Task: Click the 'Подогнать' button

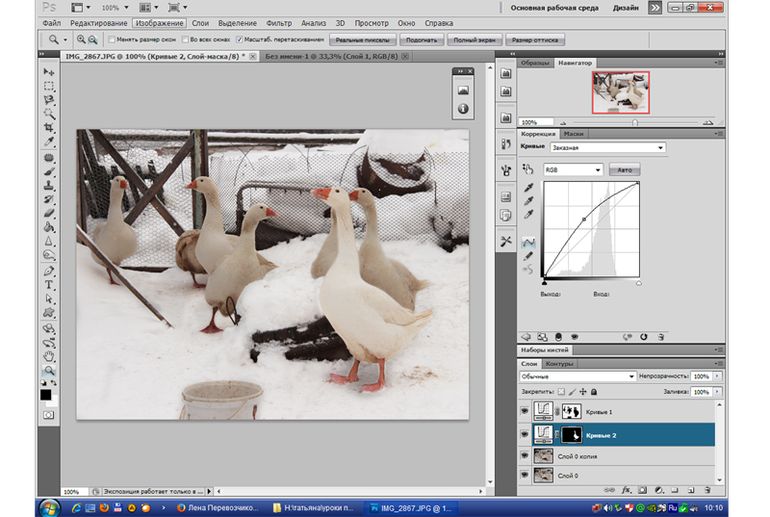Action: point(420,40)
